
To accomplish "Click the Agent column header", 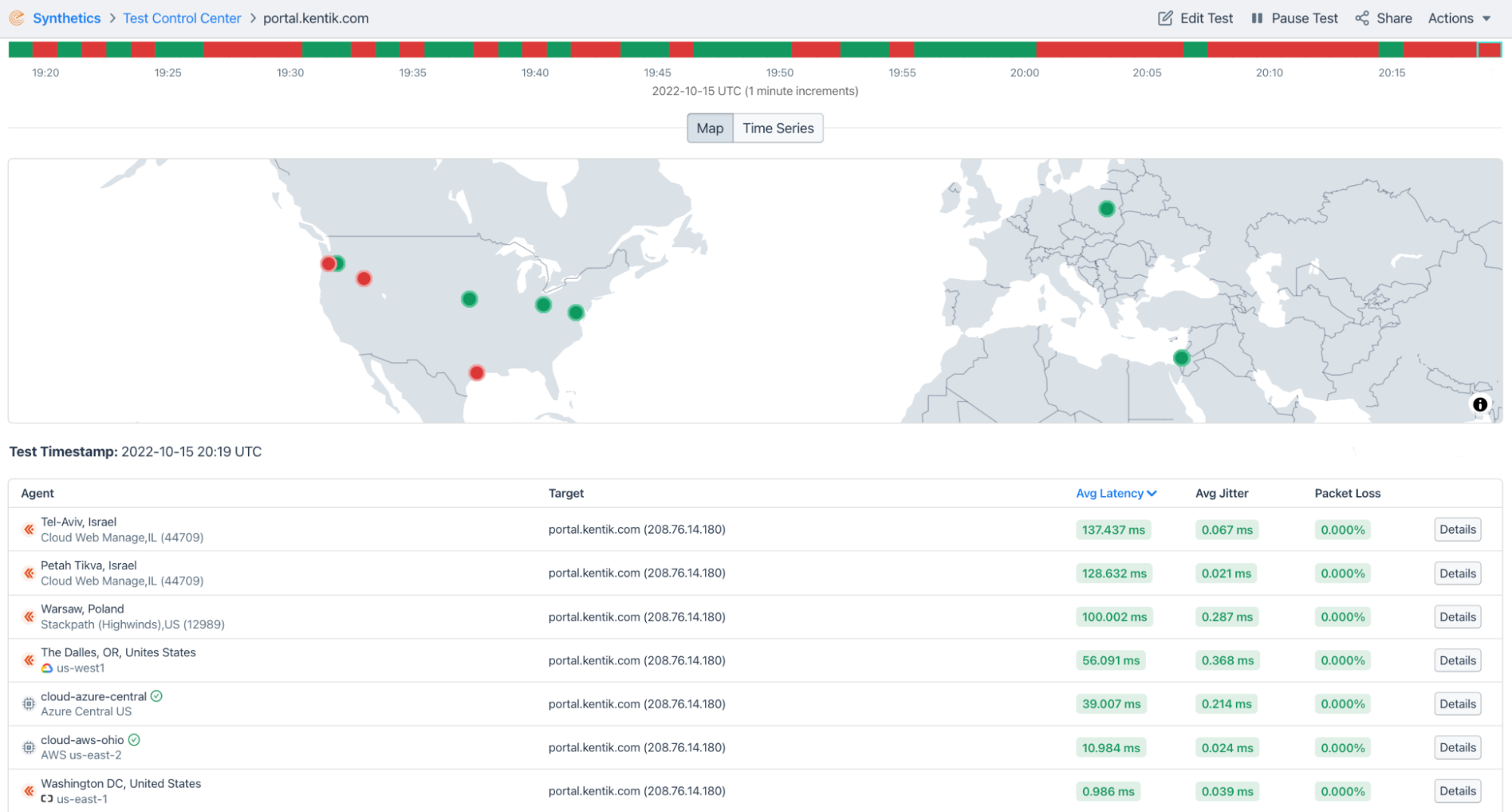I will coord(37,494).
